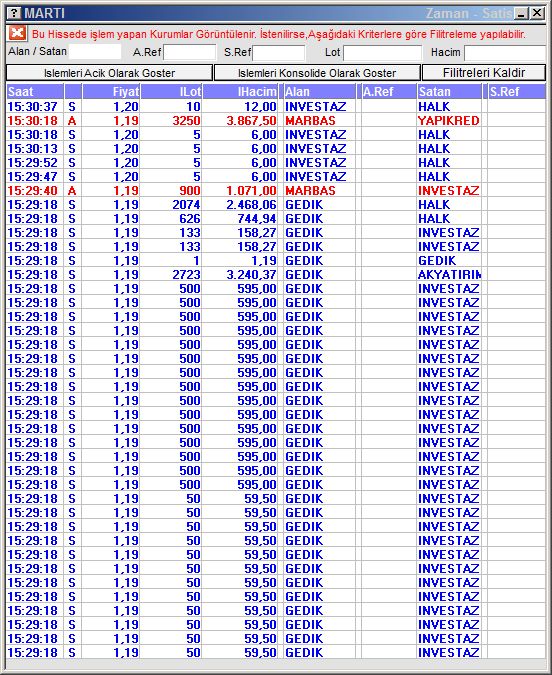Sort by S.Ref column header
The image size is (552, 675).
pyautogui.click(x=517, y=91)
